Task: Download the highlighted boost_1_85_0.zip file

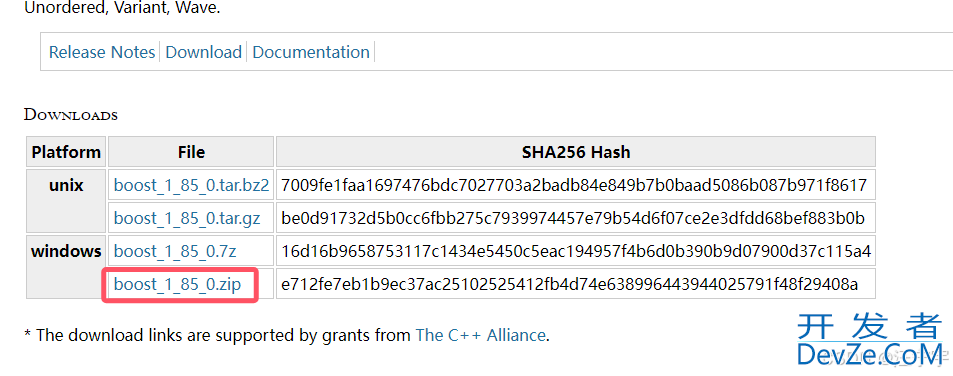Action: click(177, 284)
